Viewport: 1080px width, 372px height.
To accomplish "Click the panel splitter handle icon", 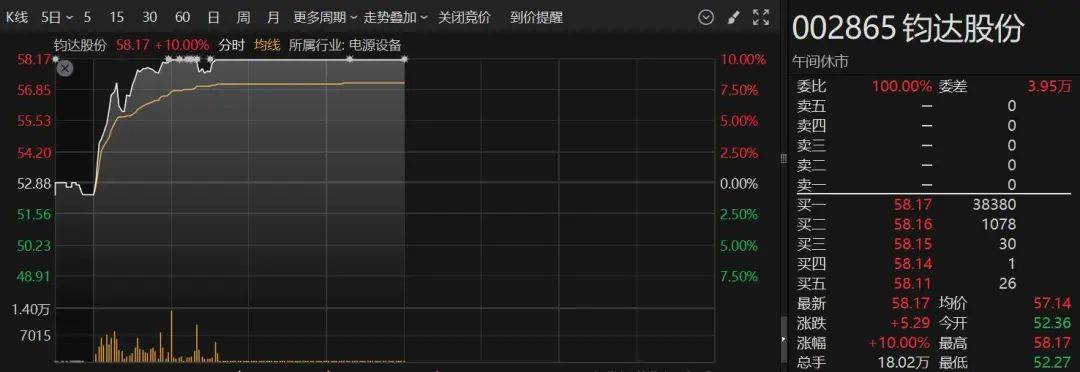I will click(783, 158).
